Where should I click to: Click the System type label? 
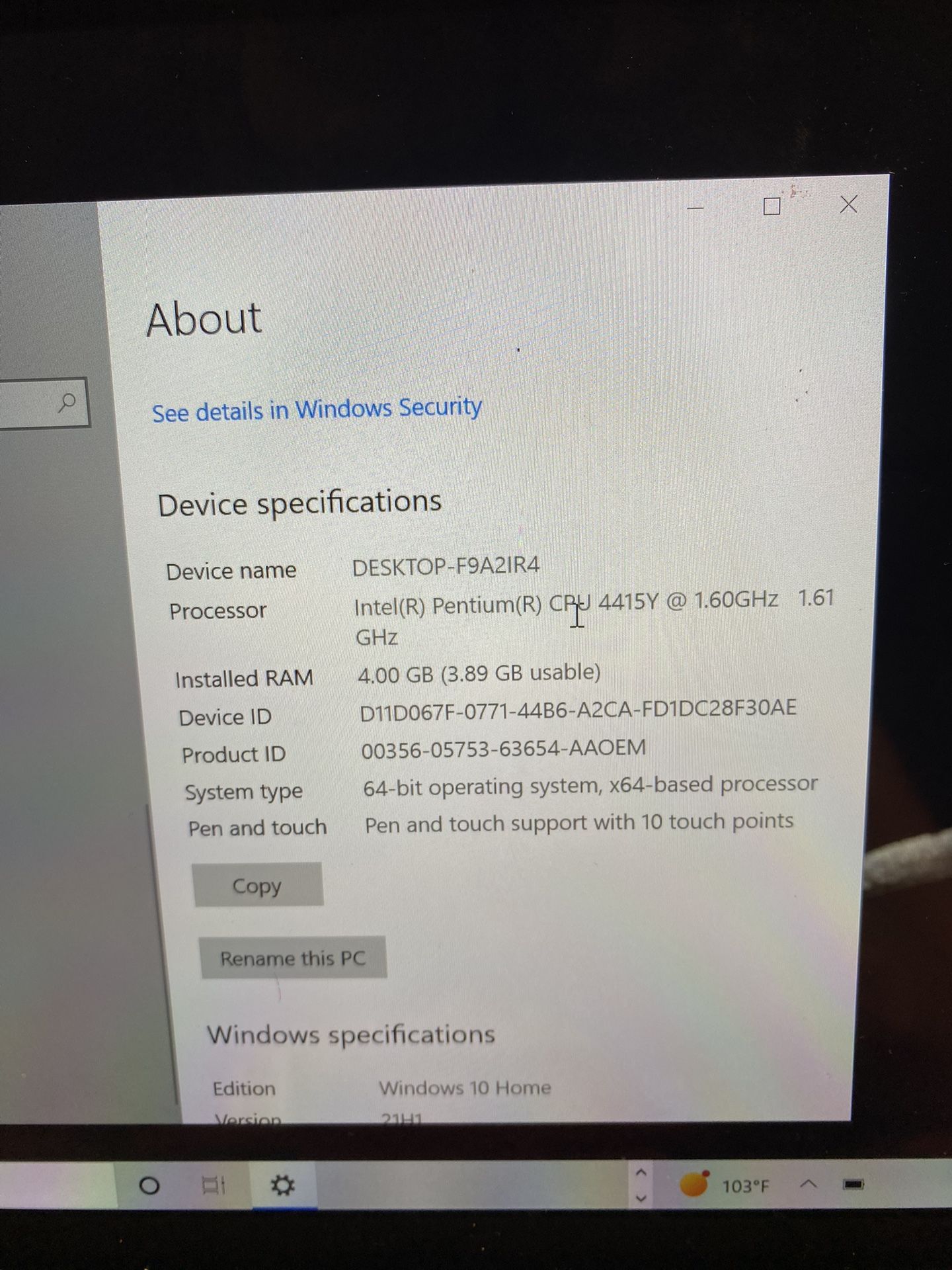pyautogui.click(x=244, y=792)
